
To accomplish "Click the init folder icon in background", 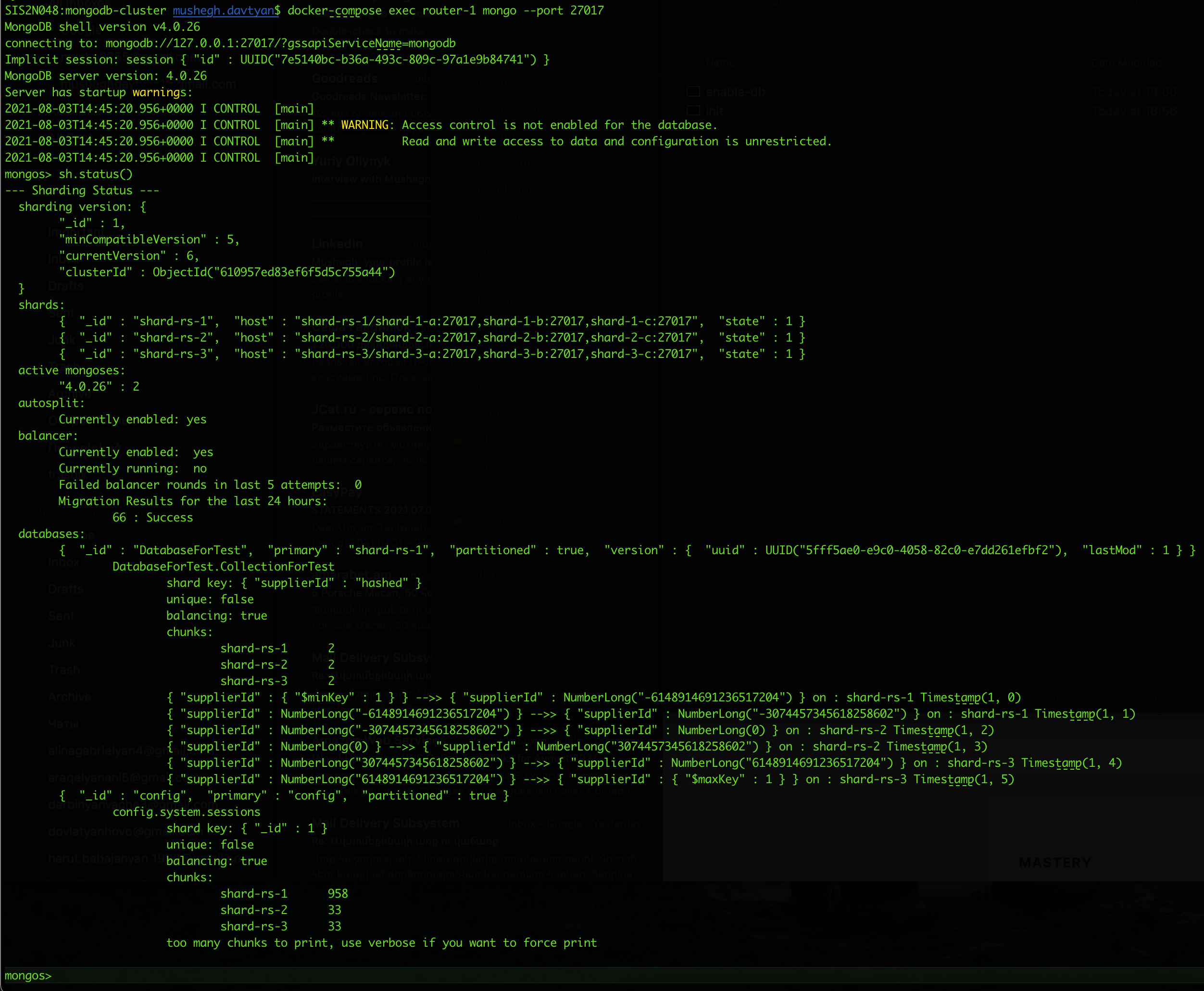I will 693,111.
